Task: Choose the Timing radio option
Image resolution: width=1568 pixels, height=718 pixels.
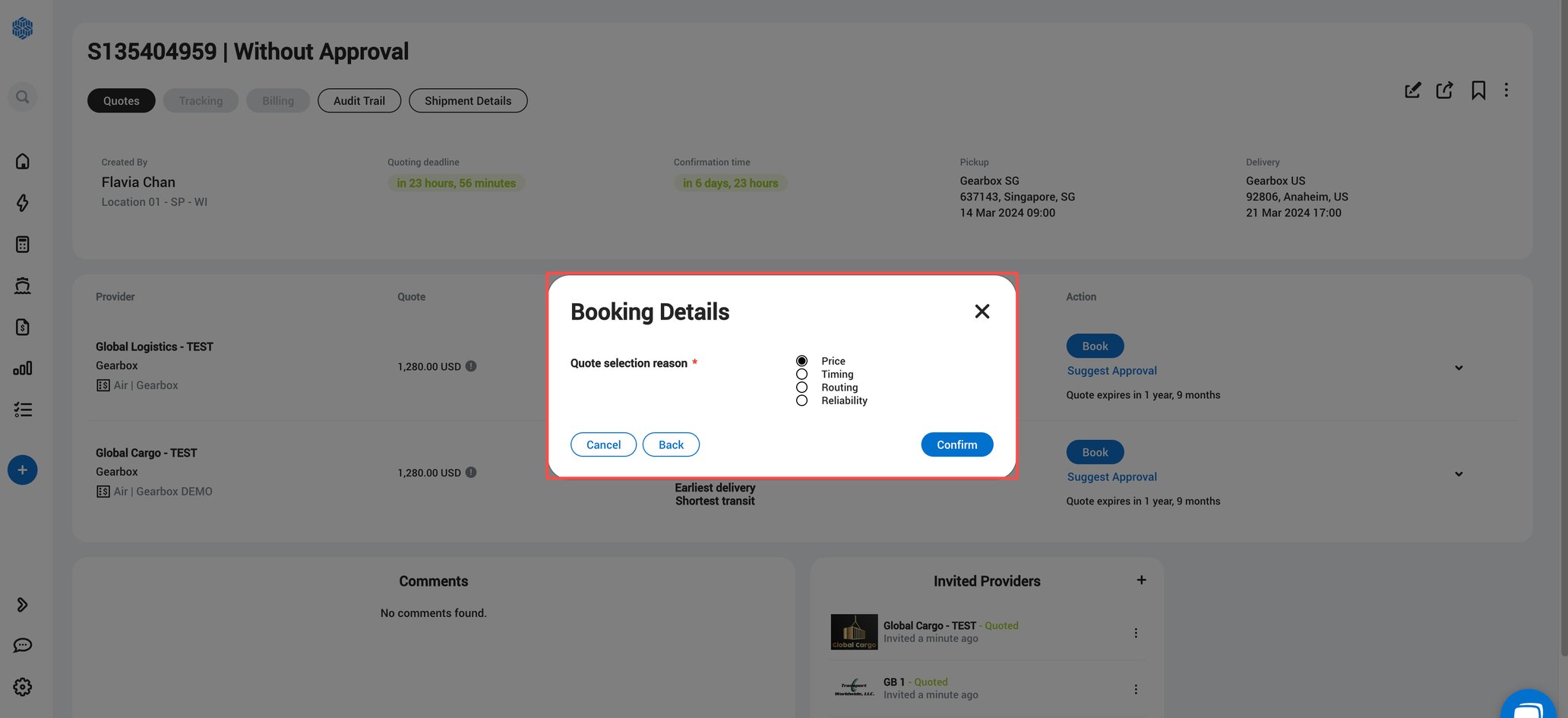Action: (801, 374)
